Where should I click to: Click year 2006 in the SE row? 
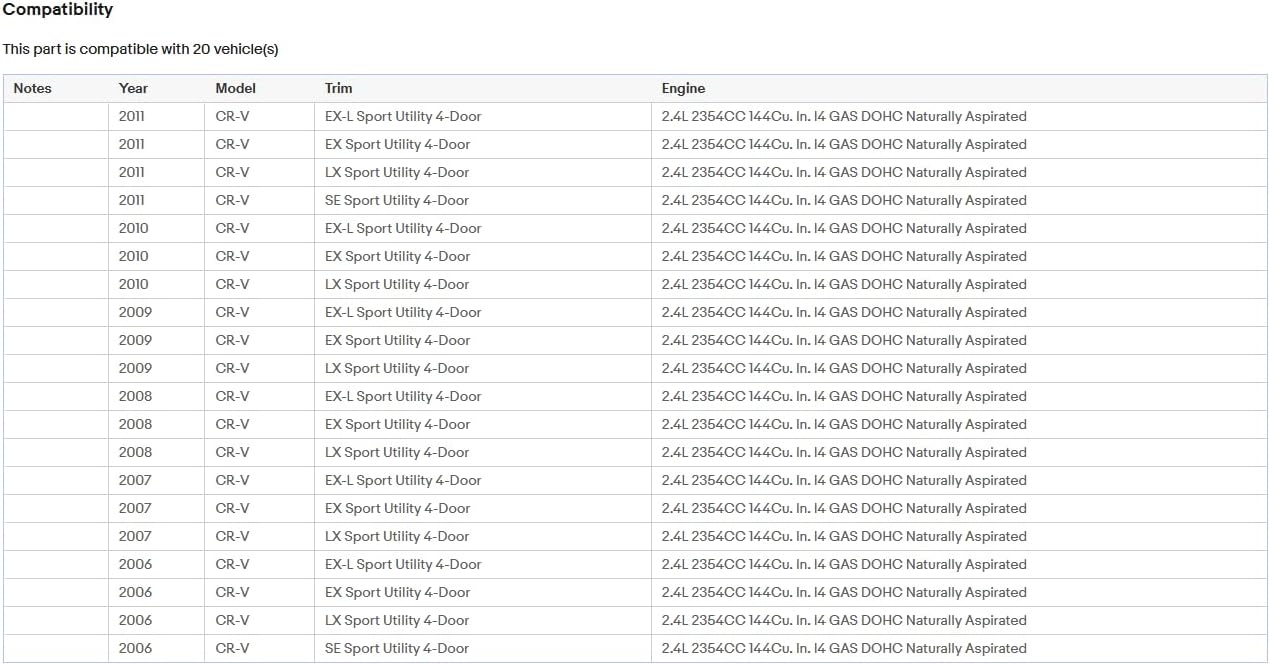tap(135, 648)
